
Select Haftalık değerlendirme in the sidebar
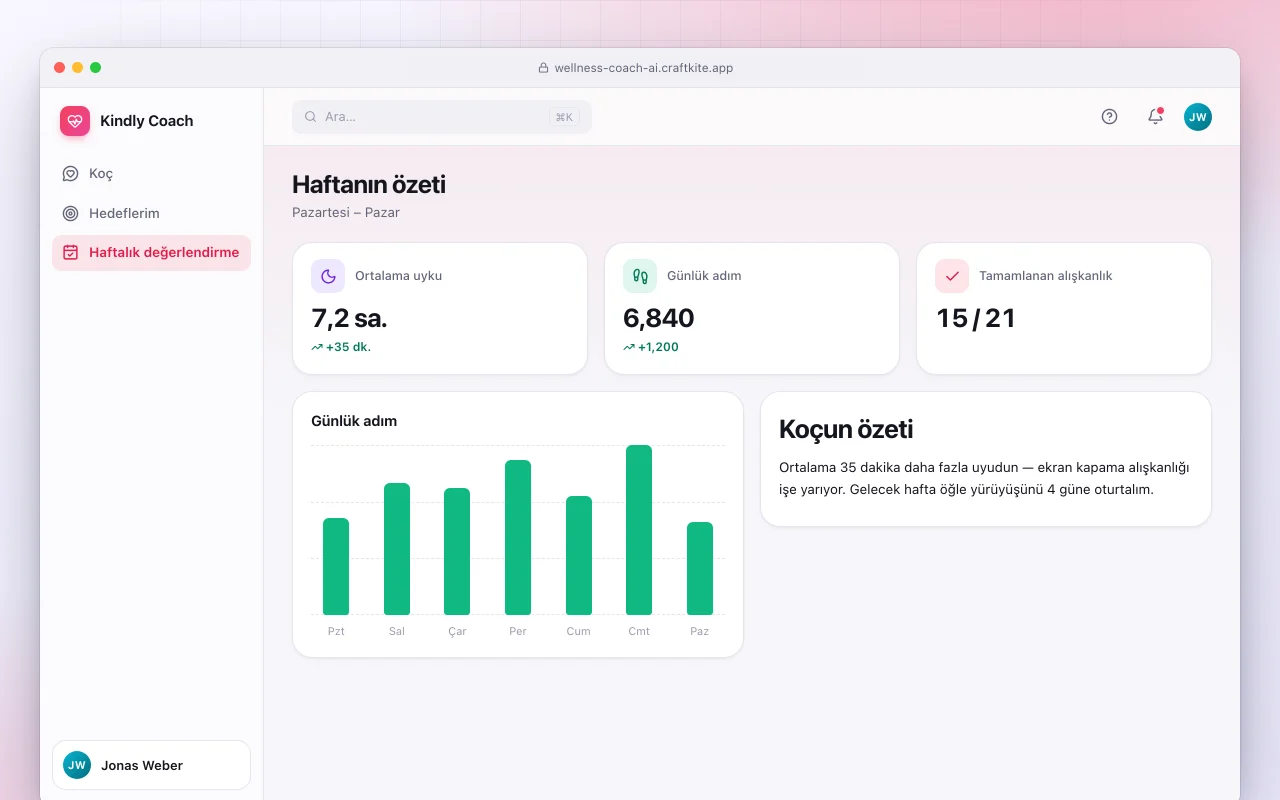pos(151,253)
